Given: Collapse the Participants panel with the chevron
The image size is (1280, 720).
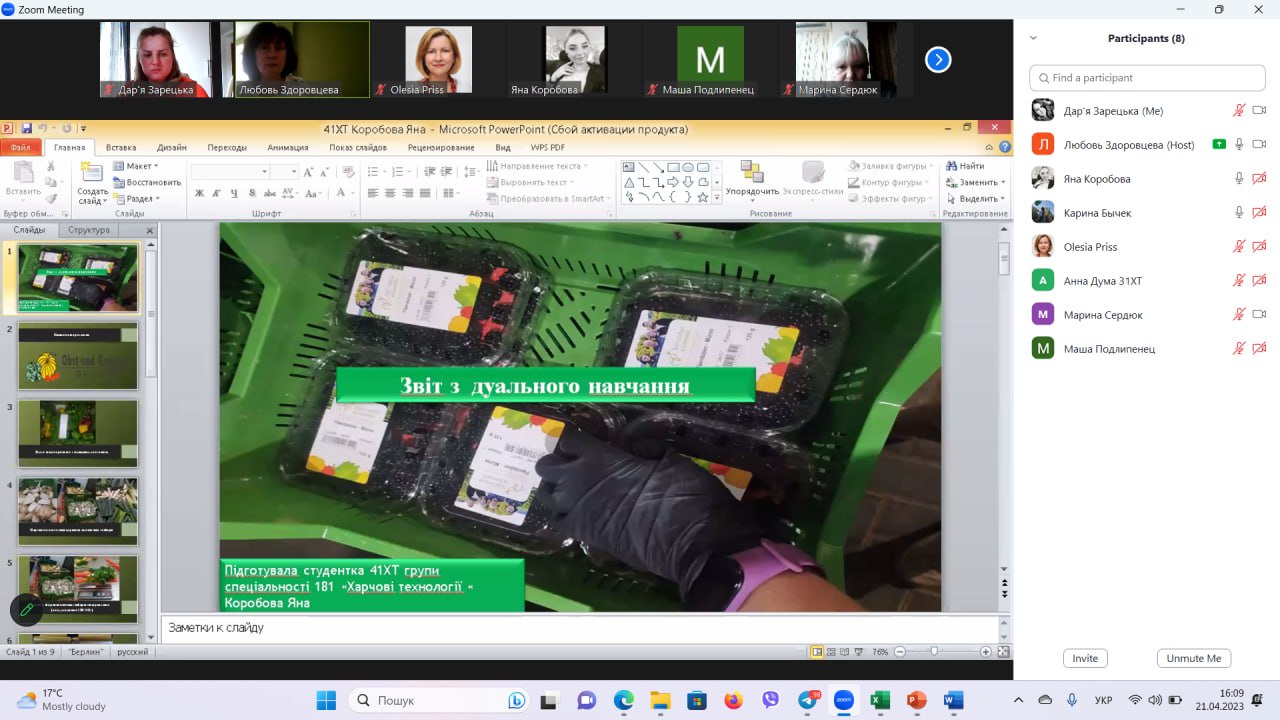Looking at the screenshot, I should 1033,38.
